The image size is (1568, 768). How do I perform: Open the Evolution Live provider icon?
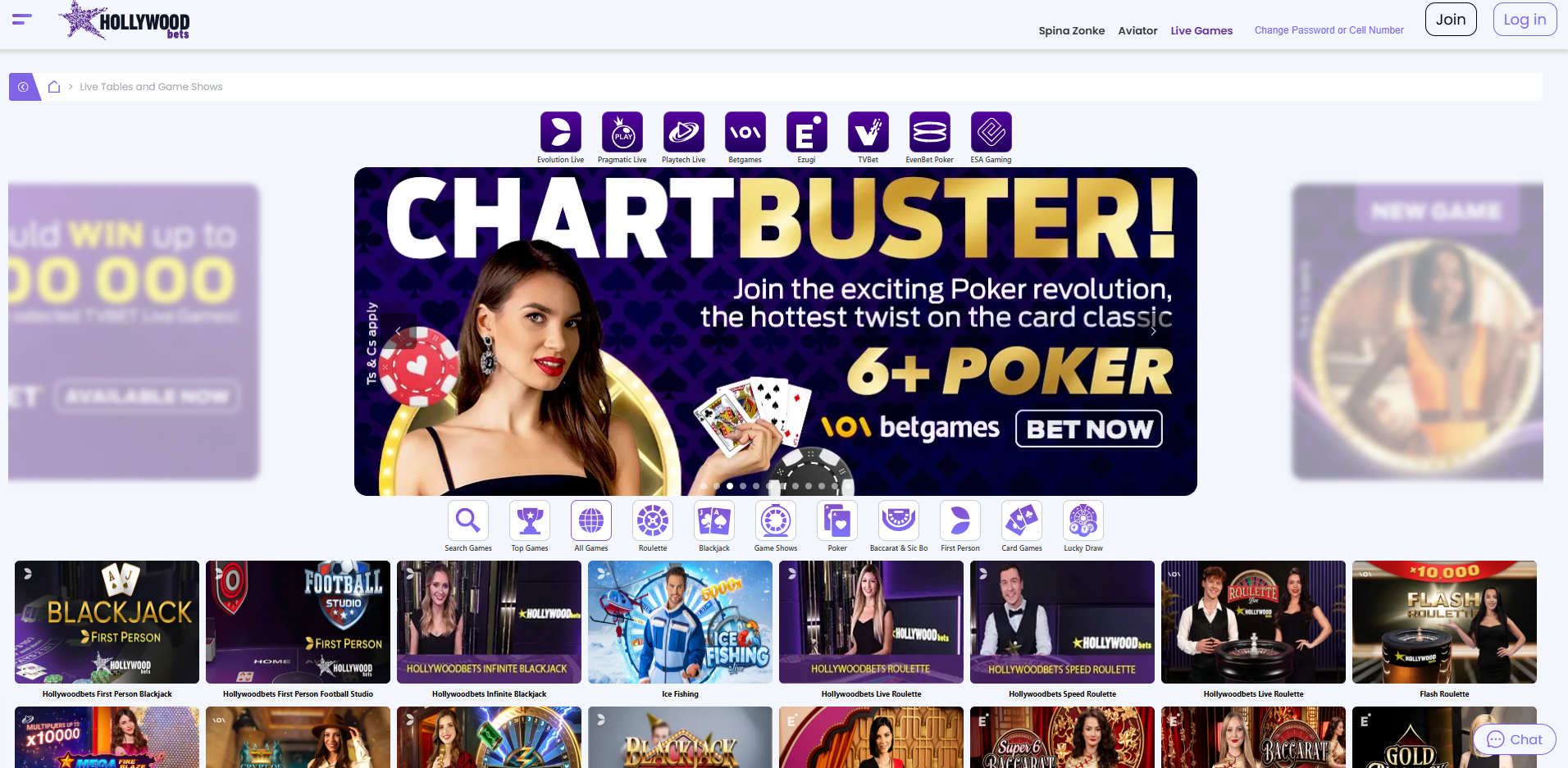561,132
